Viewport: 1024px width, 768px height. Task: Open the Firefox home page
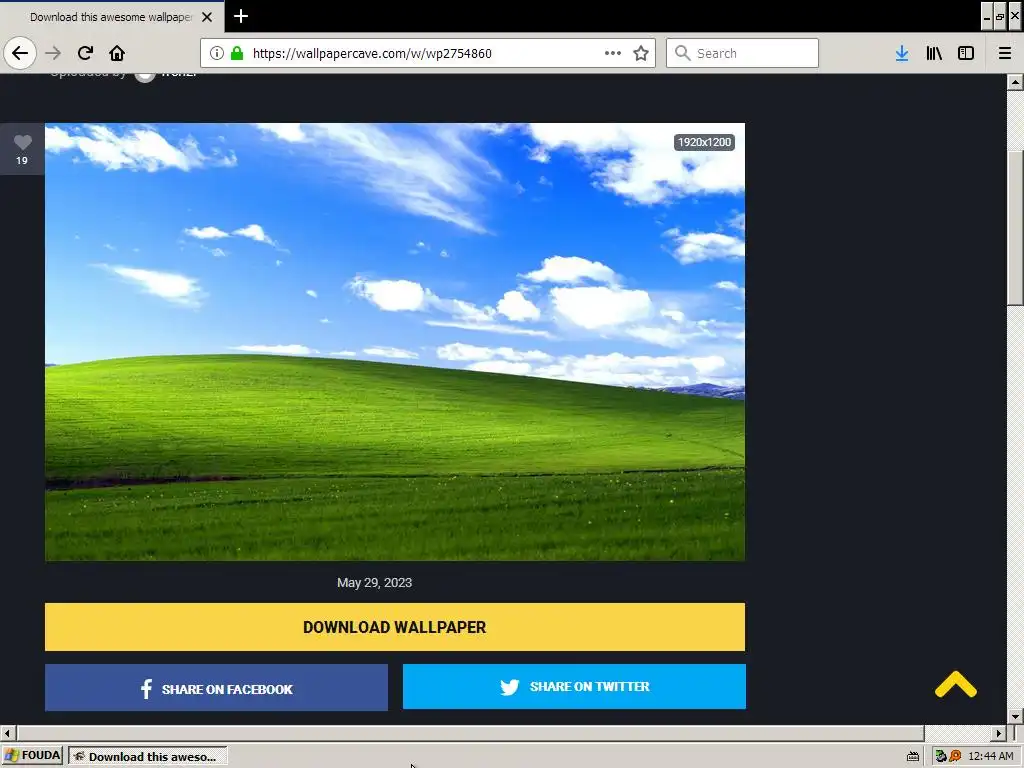[117, 53]
